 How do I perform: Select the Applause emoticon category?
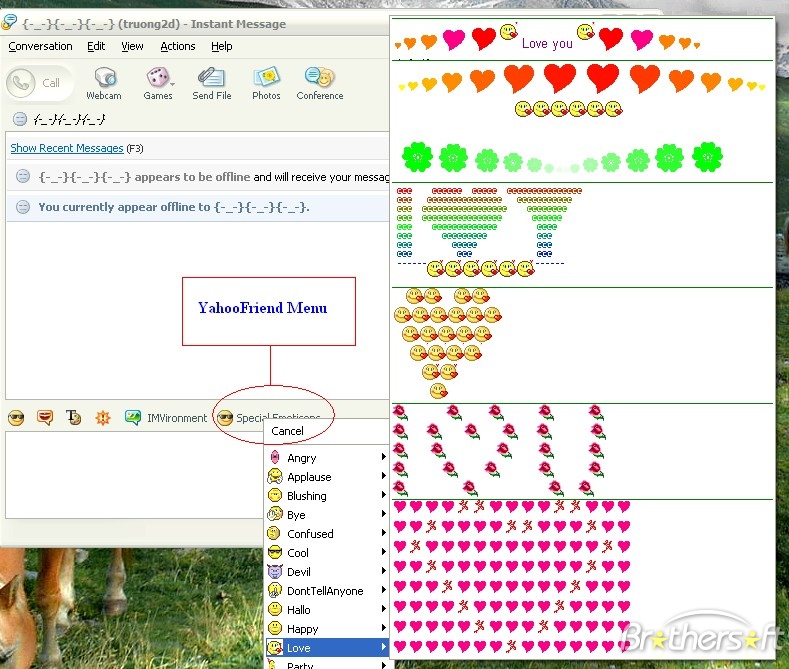pos(327,477)
